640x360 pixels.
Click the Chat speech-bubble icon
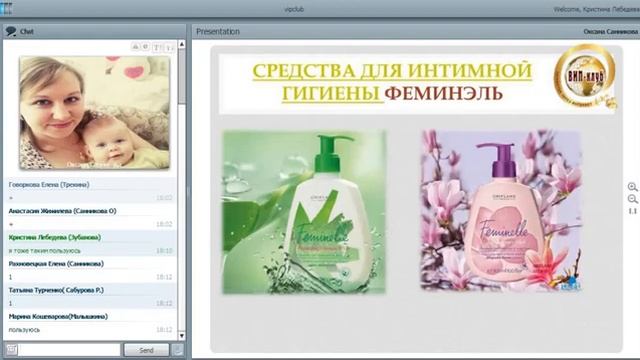pyautogui.click(x=11, y=31)
